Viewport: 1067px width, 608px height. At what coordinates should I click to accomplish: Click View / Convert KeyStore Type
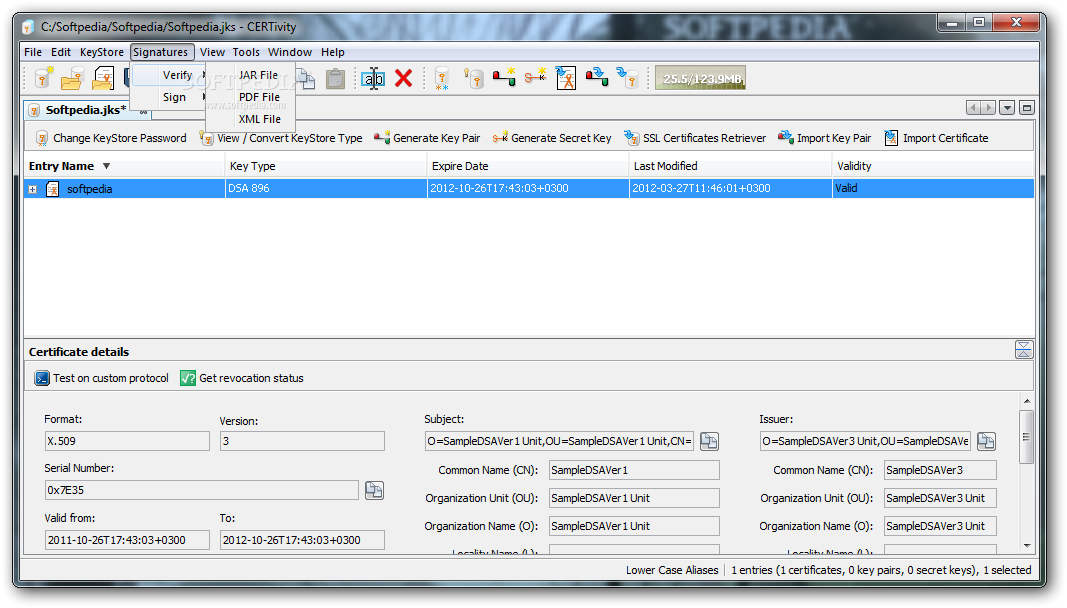click(x=281, y=138)
